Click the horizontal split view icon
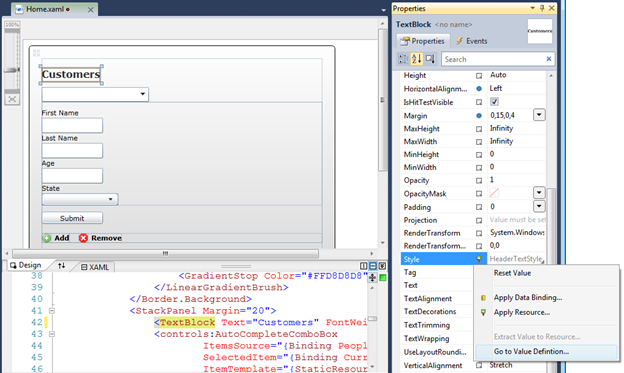Screen dimensions: 624x373 (373, 266)
